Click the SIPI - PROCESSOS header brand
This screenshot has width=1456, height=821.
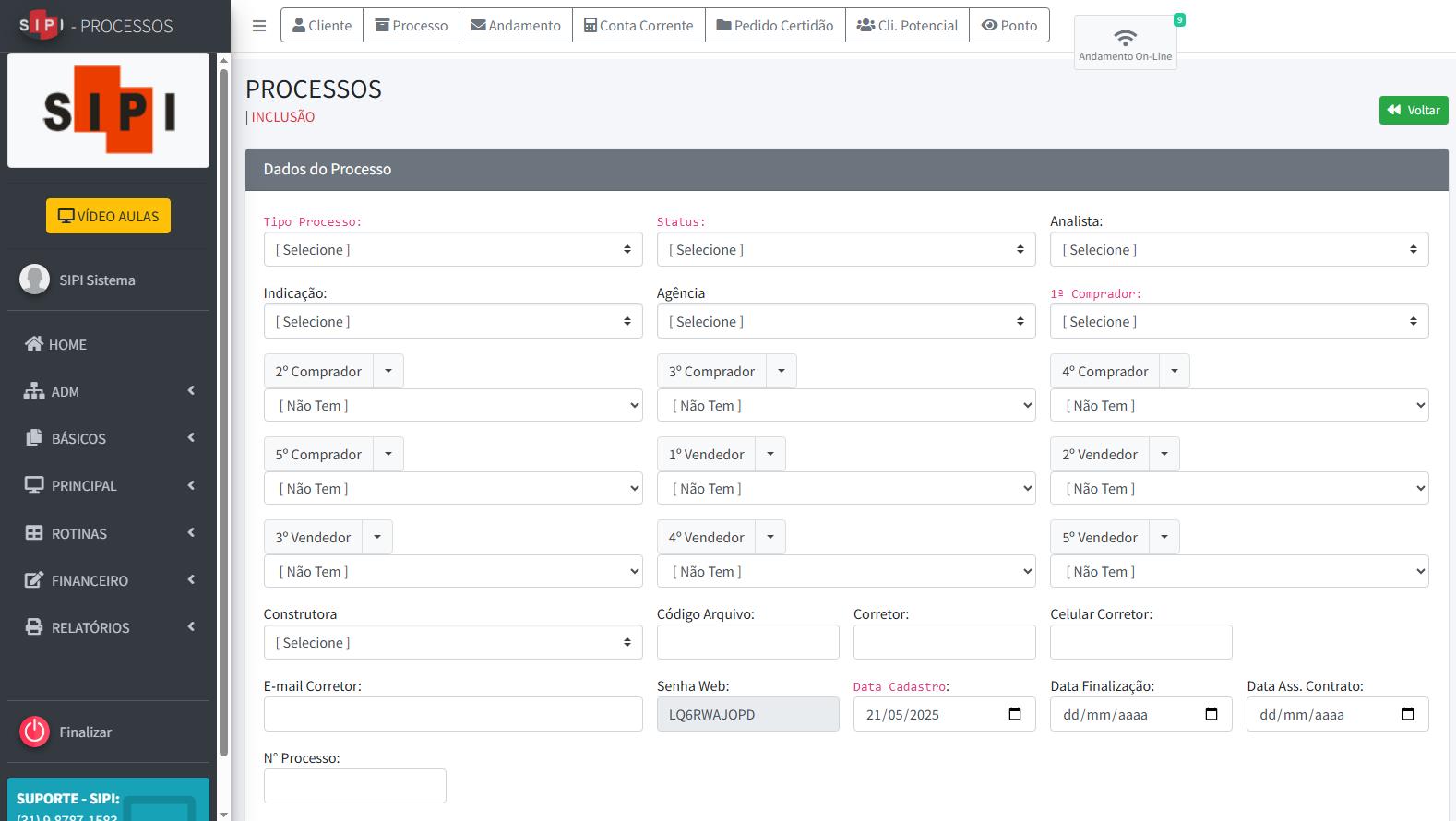click(96, 26)
